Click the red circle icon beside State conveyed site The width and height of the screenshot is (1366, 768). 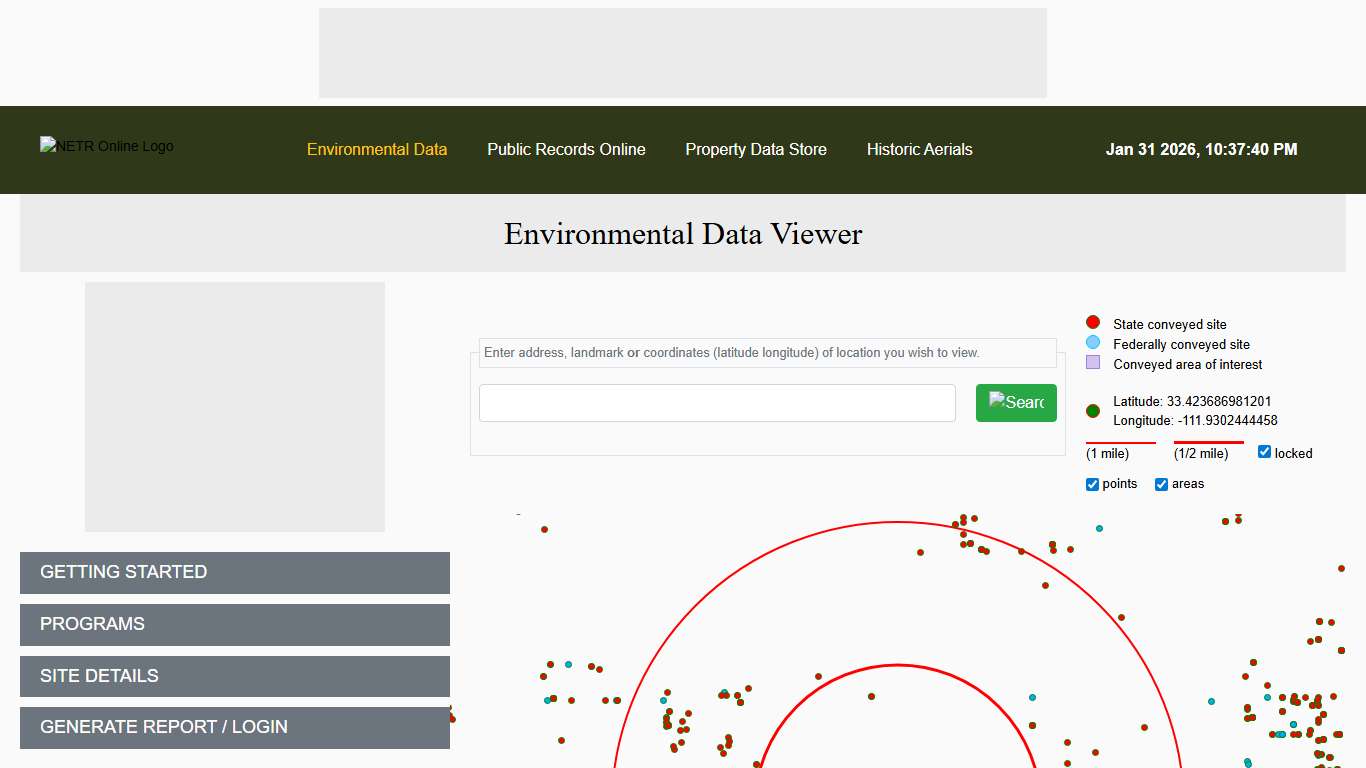point(1092,322)
